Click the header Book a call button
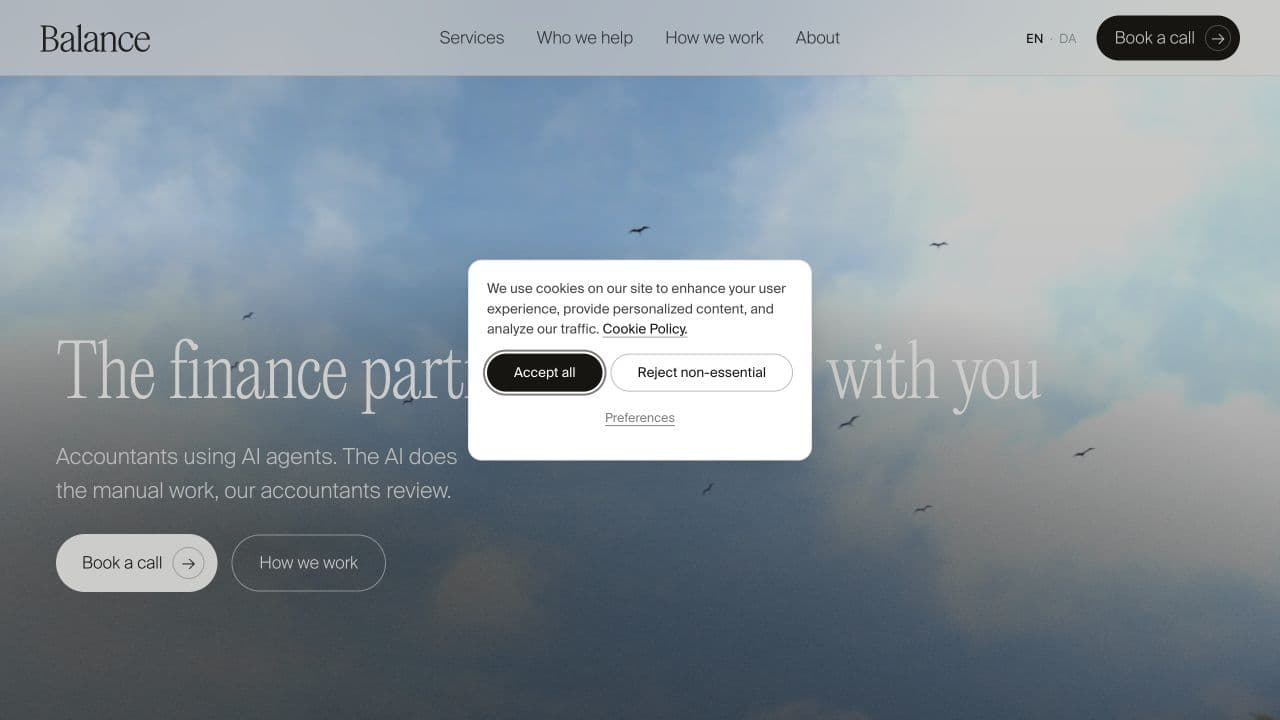The height and width of the screenshot is (720, 1280). (x=1168, y=38)
